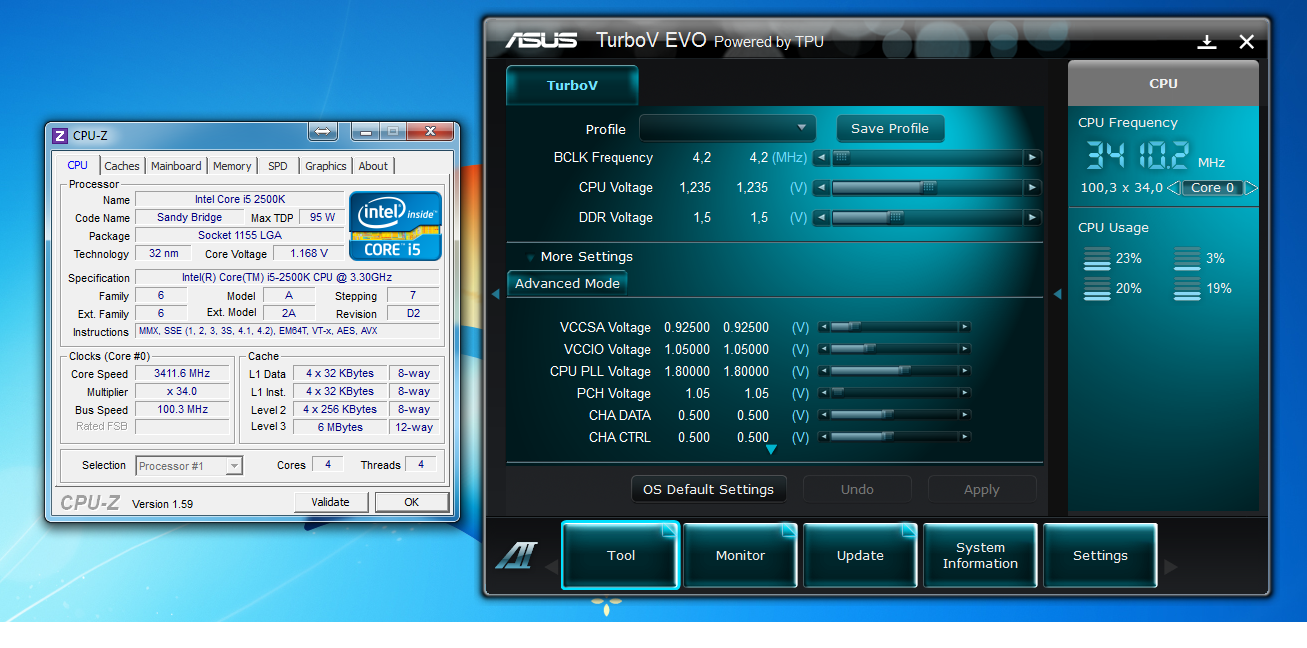Click the right arrow of CHA DATA slider
Image resolution: width=1307 pixels, height=648 pixels.
(x=965, y=415)
